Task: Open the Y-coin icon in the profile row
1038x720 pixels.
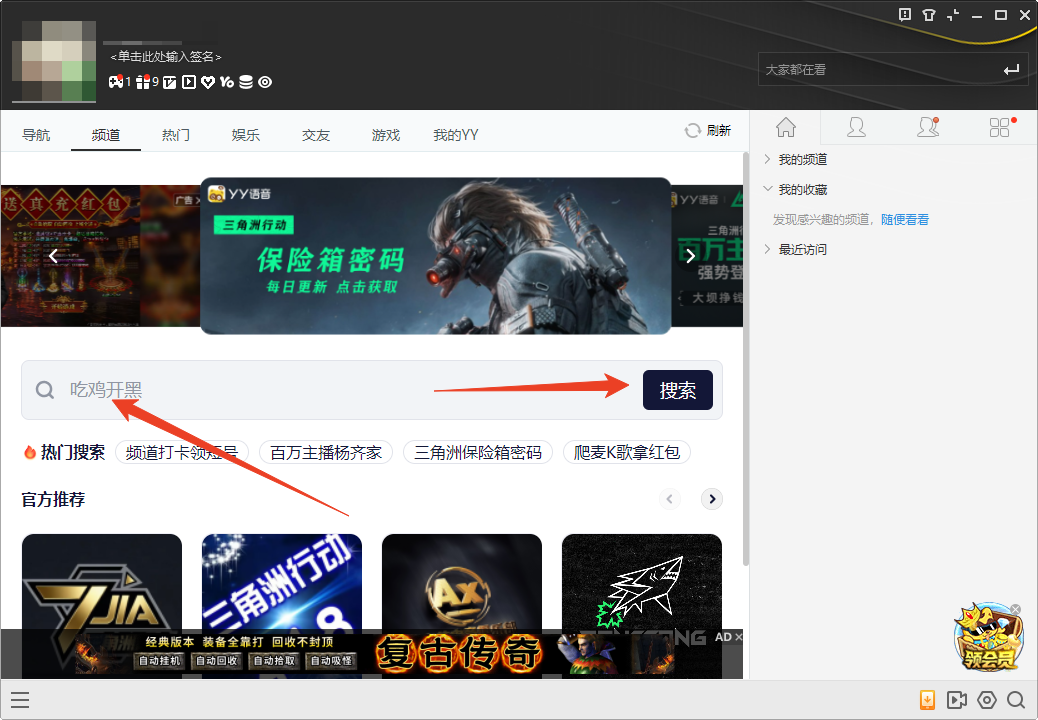Action: click(227, 82)
